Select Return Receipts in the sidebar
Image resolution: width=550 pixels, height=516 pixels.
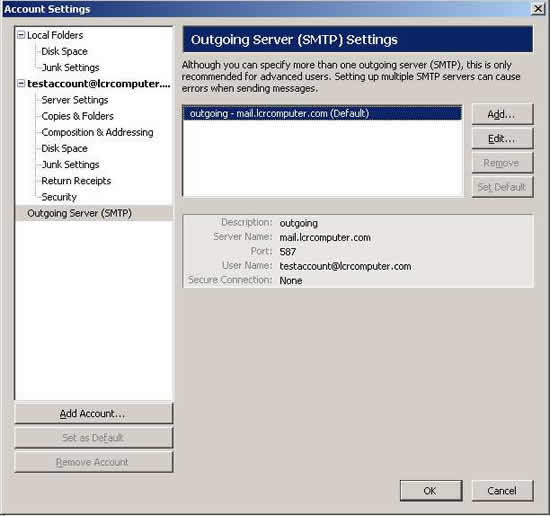76,181
